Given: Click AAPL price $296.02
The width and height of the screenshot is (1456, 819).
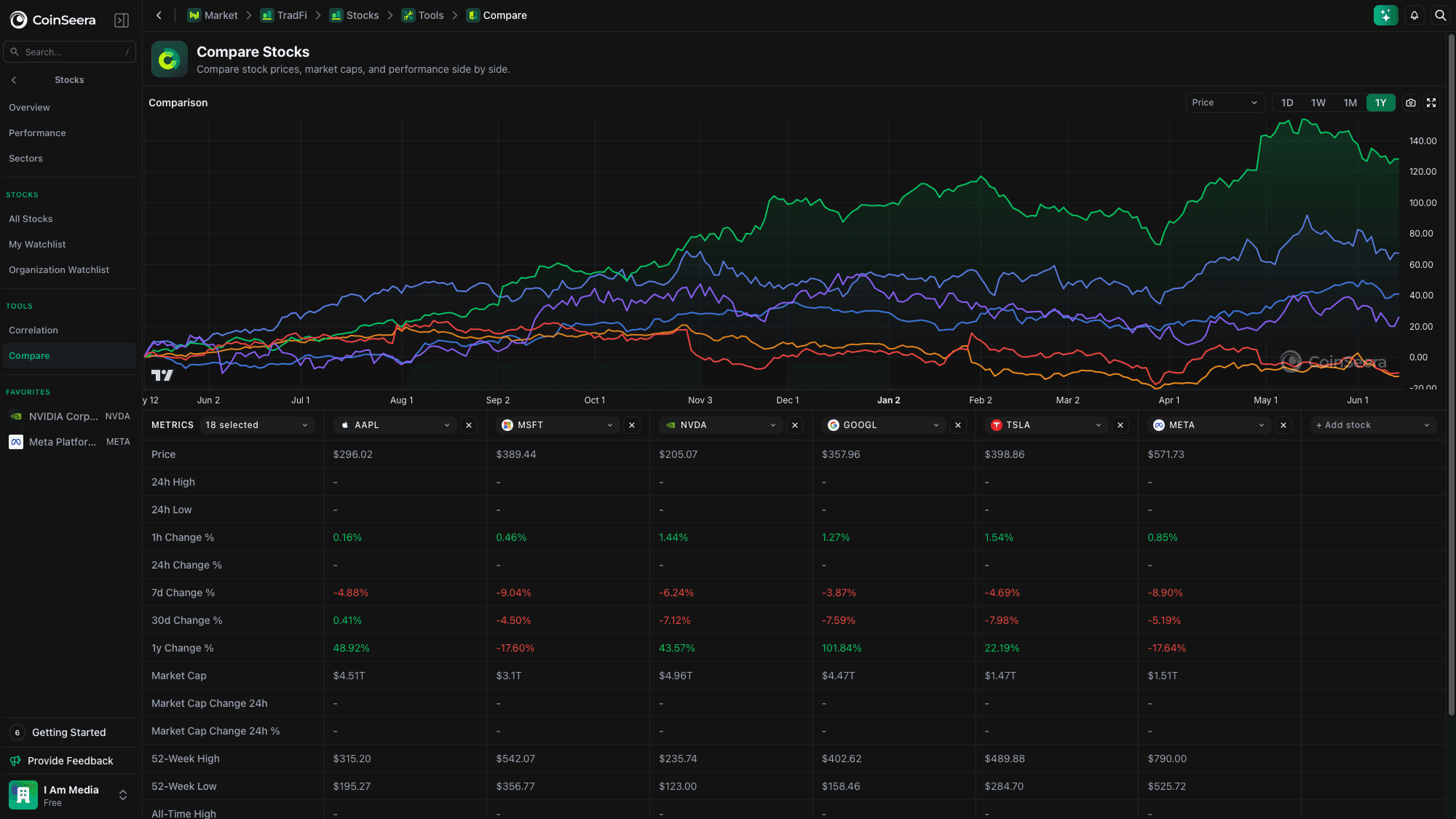Looking at the screenshot, I should coord(352,454).
